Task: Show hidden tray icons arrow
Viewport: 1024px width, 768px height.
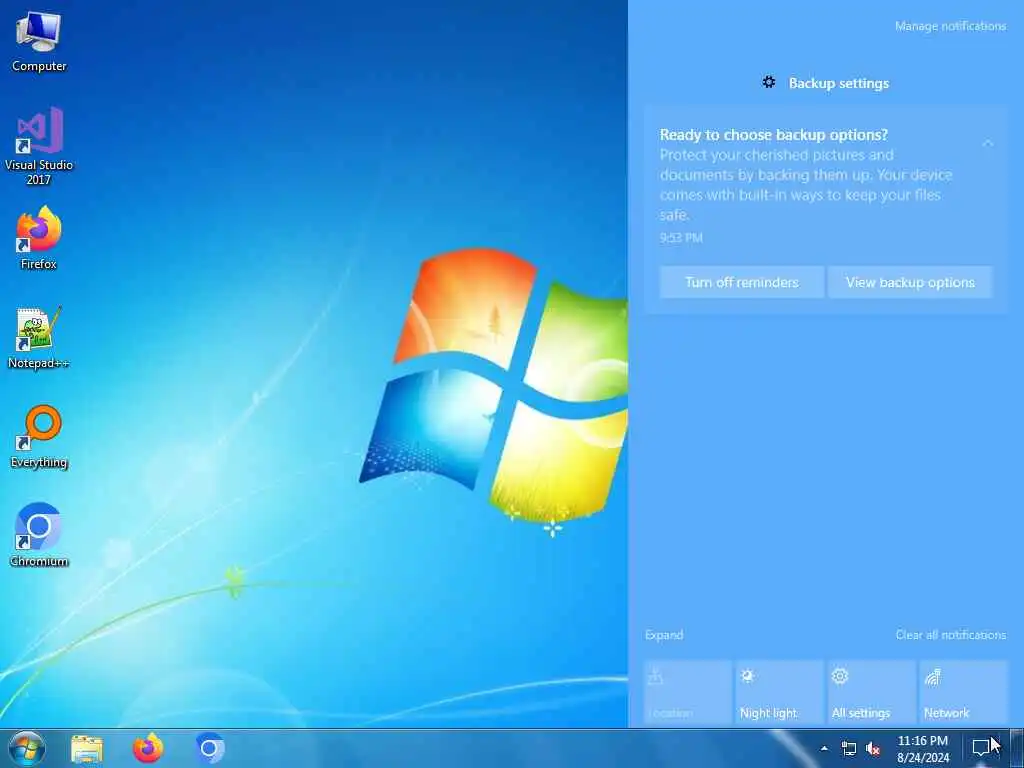Action: tap(824, 748)
